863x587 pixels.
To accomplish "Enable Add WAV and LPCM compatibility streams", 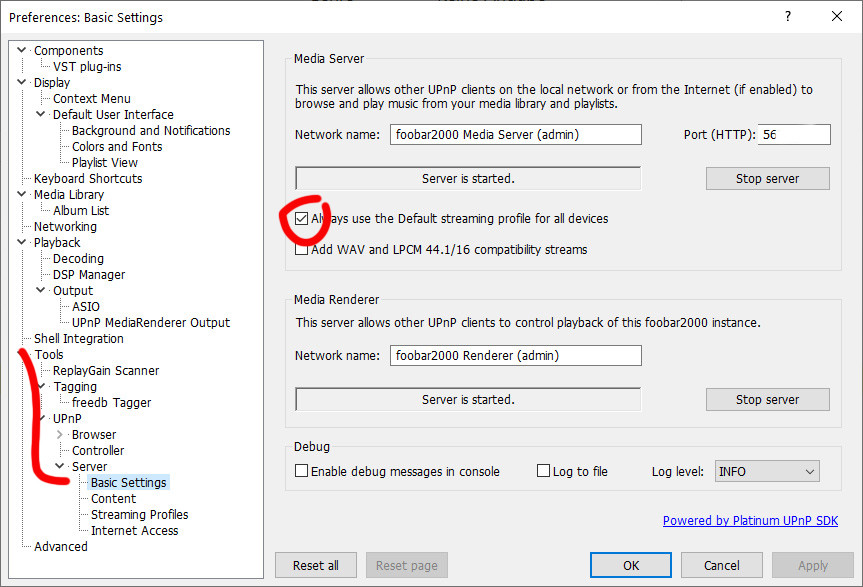I will point(302,250).
